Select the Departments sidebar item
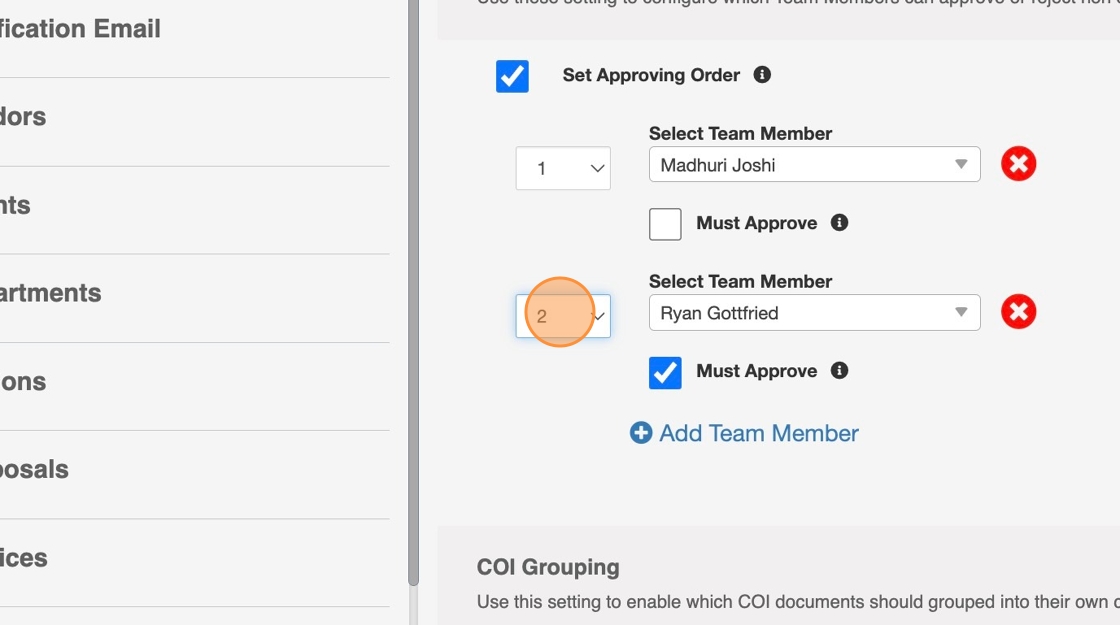This screenshot has height=625, width=1120. [50, 293]
